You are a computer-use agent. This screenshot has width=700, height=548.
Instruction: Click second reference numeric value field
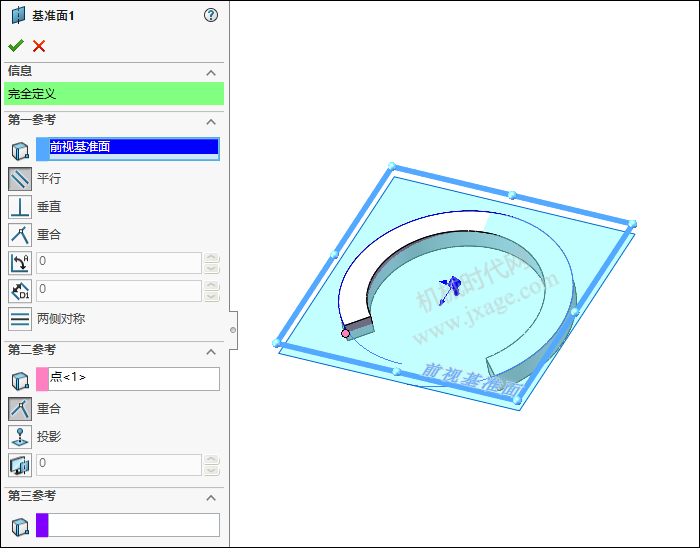(x=119, y=465)
